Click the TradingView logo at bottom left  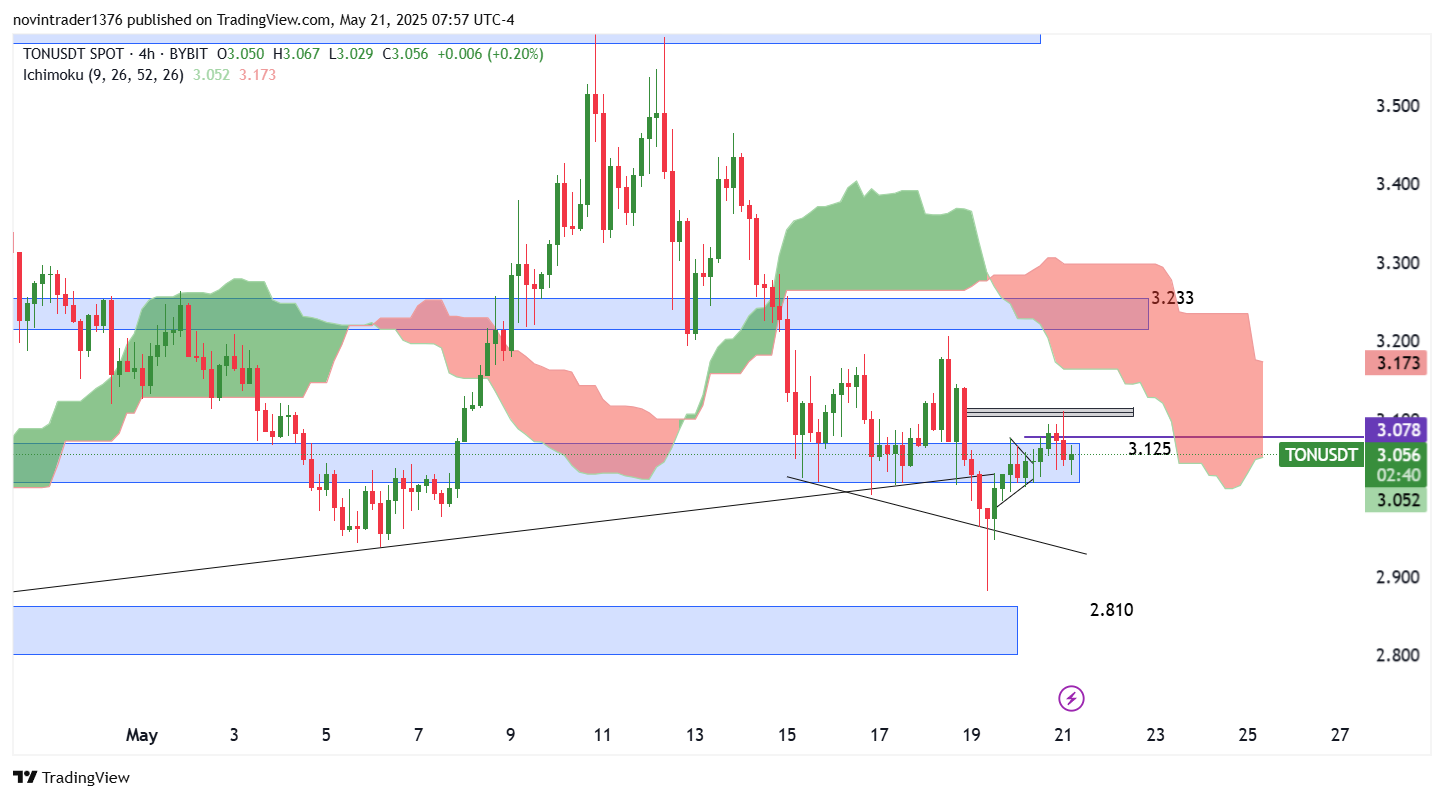click(71, 777)
